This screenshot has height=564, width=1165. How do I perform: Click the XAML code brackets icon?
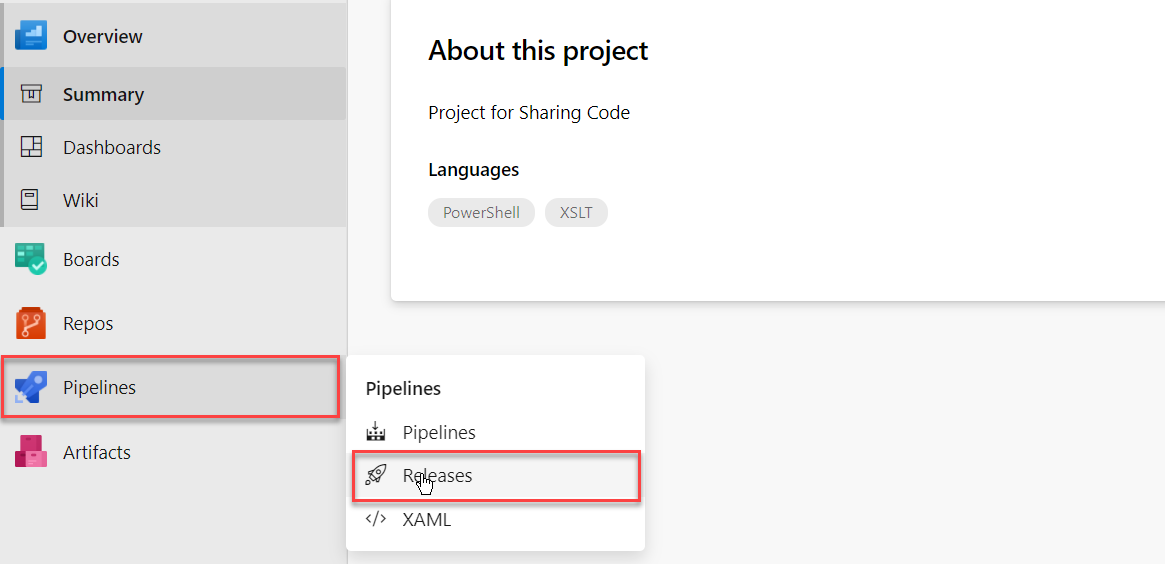[376, 520]
